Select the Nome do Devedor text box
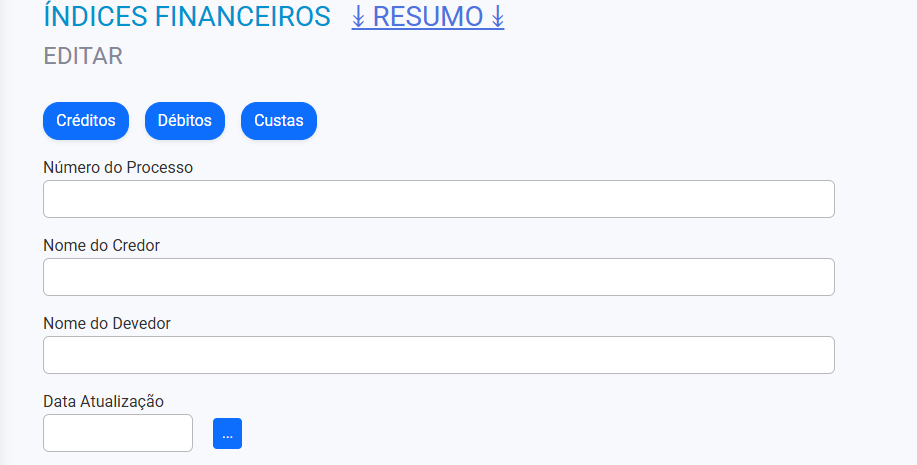This screenshot has width=917, height=465. (438, 355)
